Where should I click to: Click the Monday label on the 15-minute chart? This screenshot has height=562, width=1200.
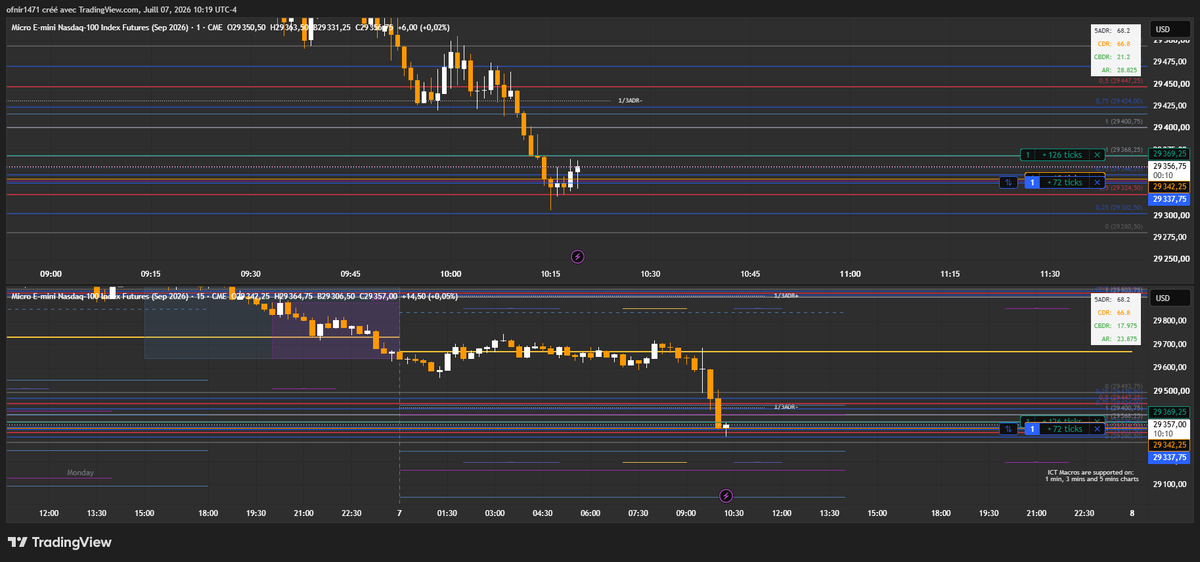tap(80, 471)
